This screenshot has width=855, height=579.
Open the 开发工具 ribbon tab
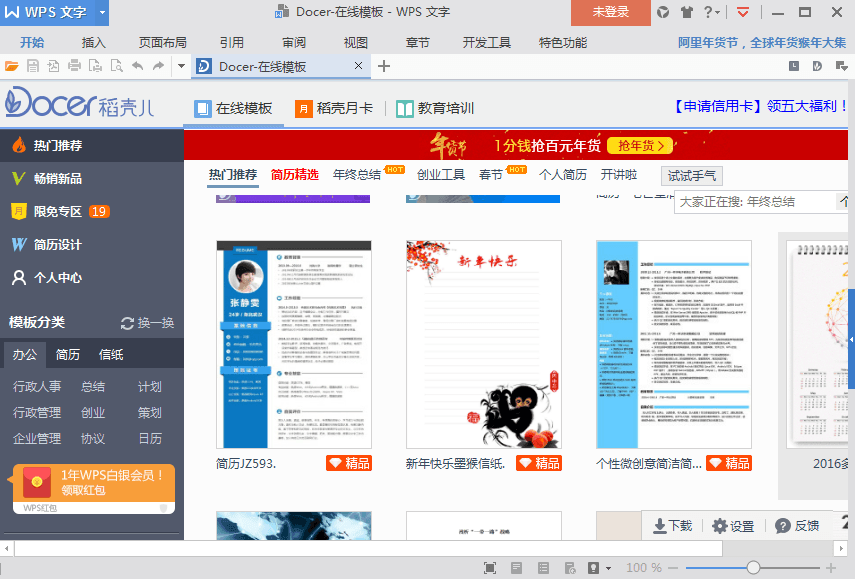486,43
